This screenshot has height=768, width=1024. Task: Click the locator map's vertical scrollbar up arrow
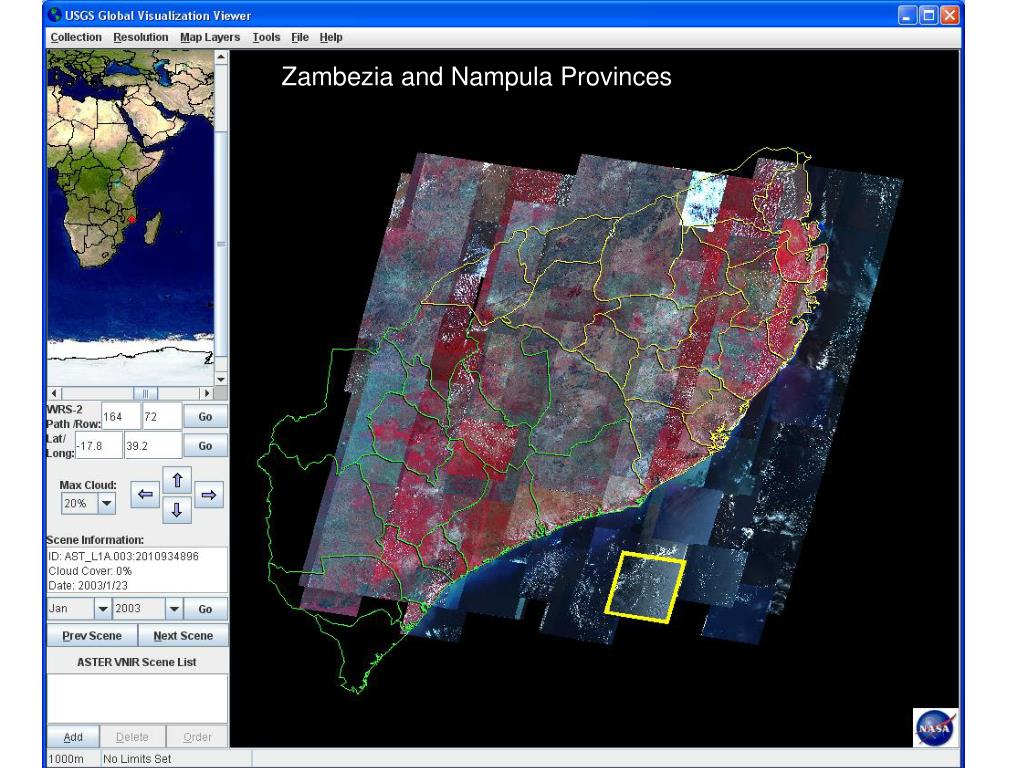(221, 57)
